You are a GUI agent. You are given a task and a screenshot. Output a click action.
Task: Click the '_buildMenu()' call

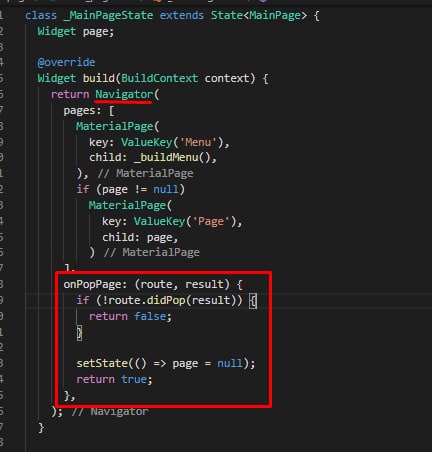[x=172, y=157]
